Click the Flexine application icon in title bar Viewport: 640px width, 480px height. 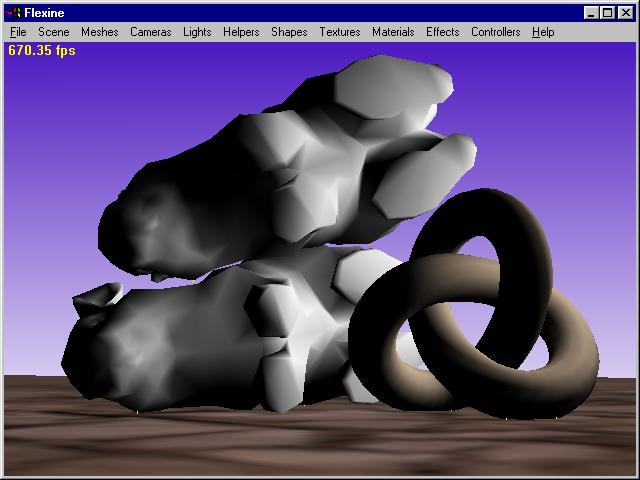pyautogui.click(x=13, y=13)
